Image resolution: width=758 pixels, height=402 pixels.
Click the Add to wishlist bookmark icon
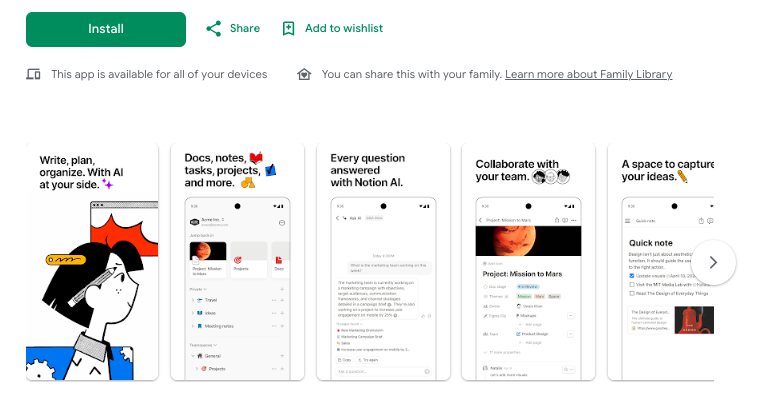pyautogui.click(x=289, y=29)
